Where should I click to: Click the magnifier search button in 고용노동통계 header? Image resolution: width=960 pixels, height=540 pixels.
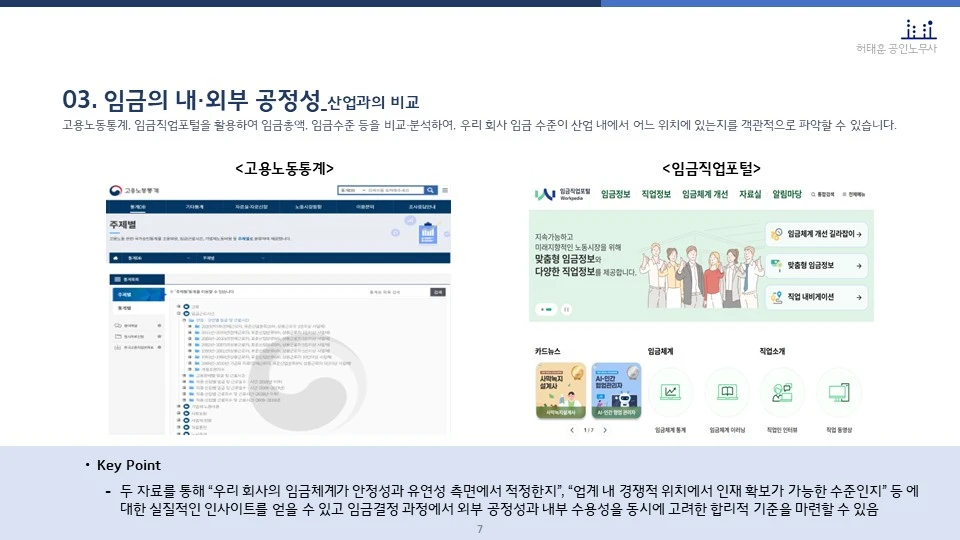[x=430, y=190]
